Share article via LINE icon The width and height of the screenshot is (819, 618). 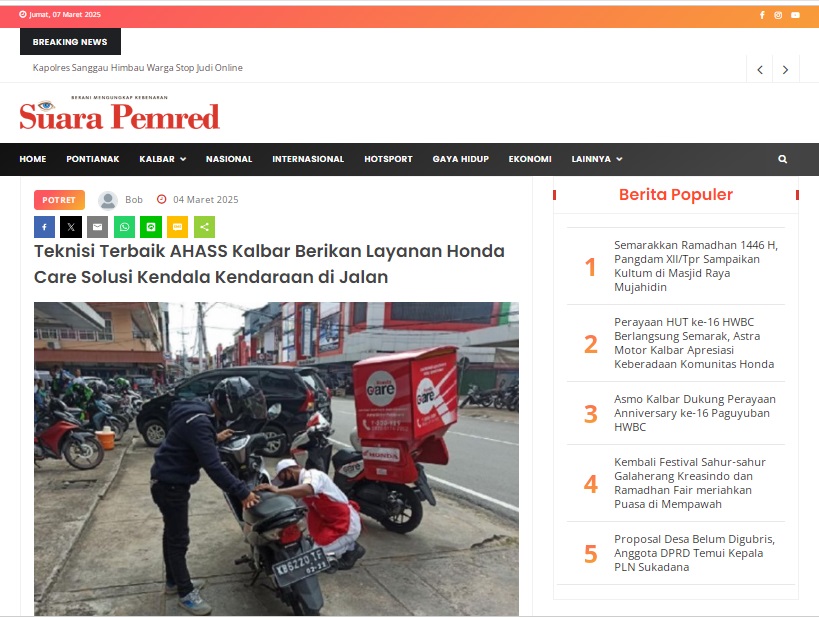tap(151, 227)
